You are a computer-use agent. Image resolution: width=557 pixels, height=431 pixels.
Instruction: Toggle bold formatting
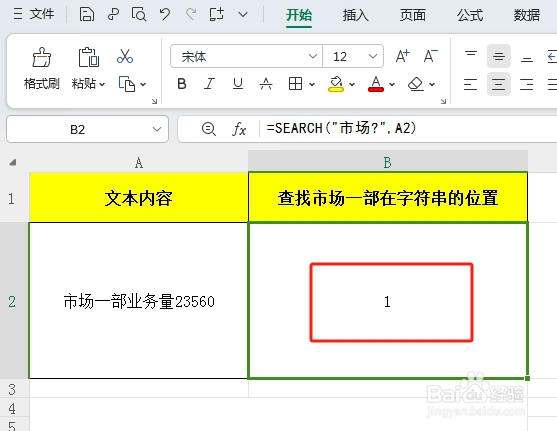pos(182,84)
